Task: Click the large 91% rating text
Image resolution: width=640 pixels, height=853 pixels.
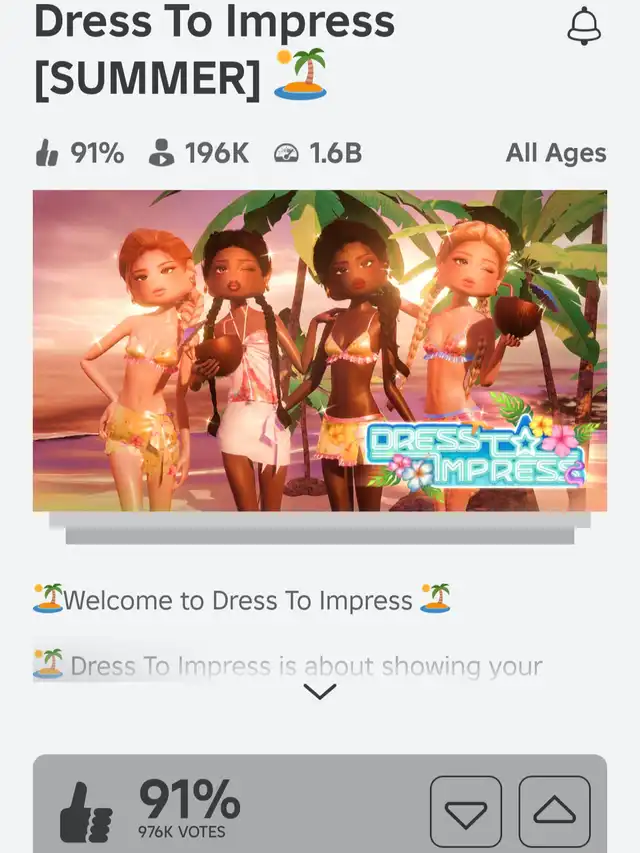Action: (x=189, y=799)
